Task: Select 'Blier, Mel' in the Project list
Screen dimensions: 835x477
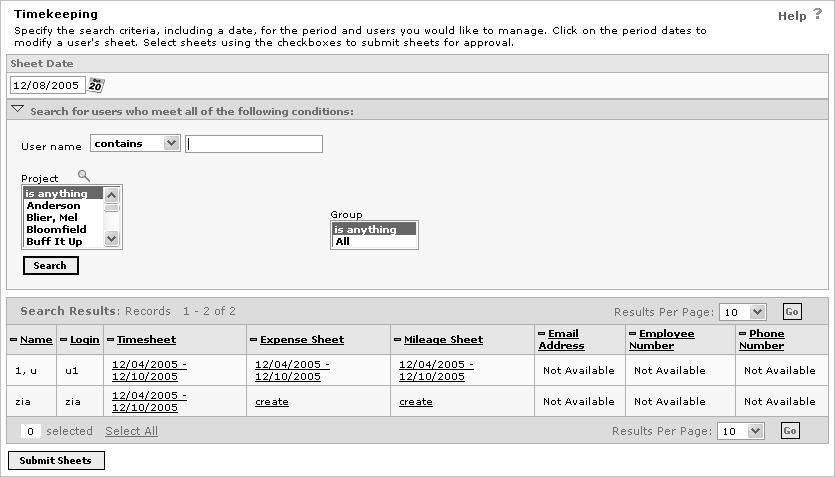Action: pos(63,217)
